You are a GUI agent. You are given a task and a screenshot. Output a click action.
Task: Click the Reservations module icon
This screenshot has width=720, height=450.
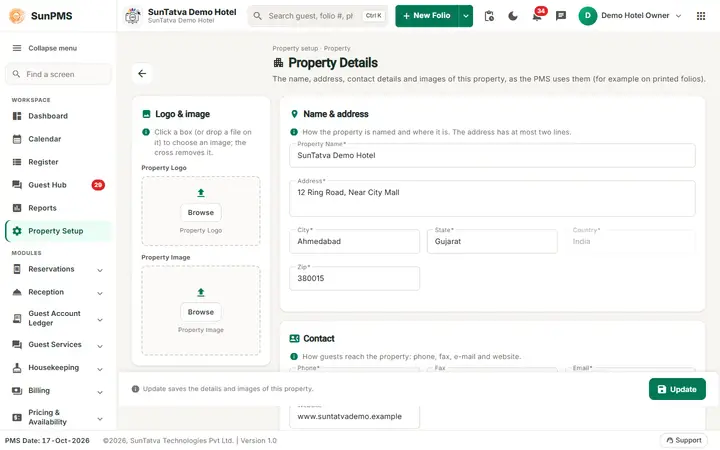(17, 269)
